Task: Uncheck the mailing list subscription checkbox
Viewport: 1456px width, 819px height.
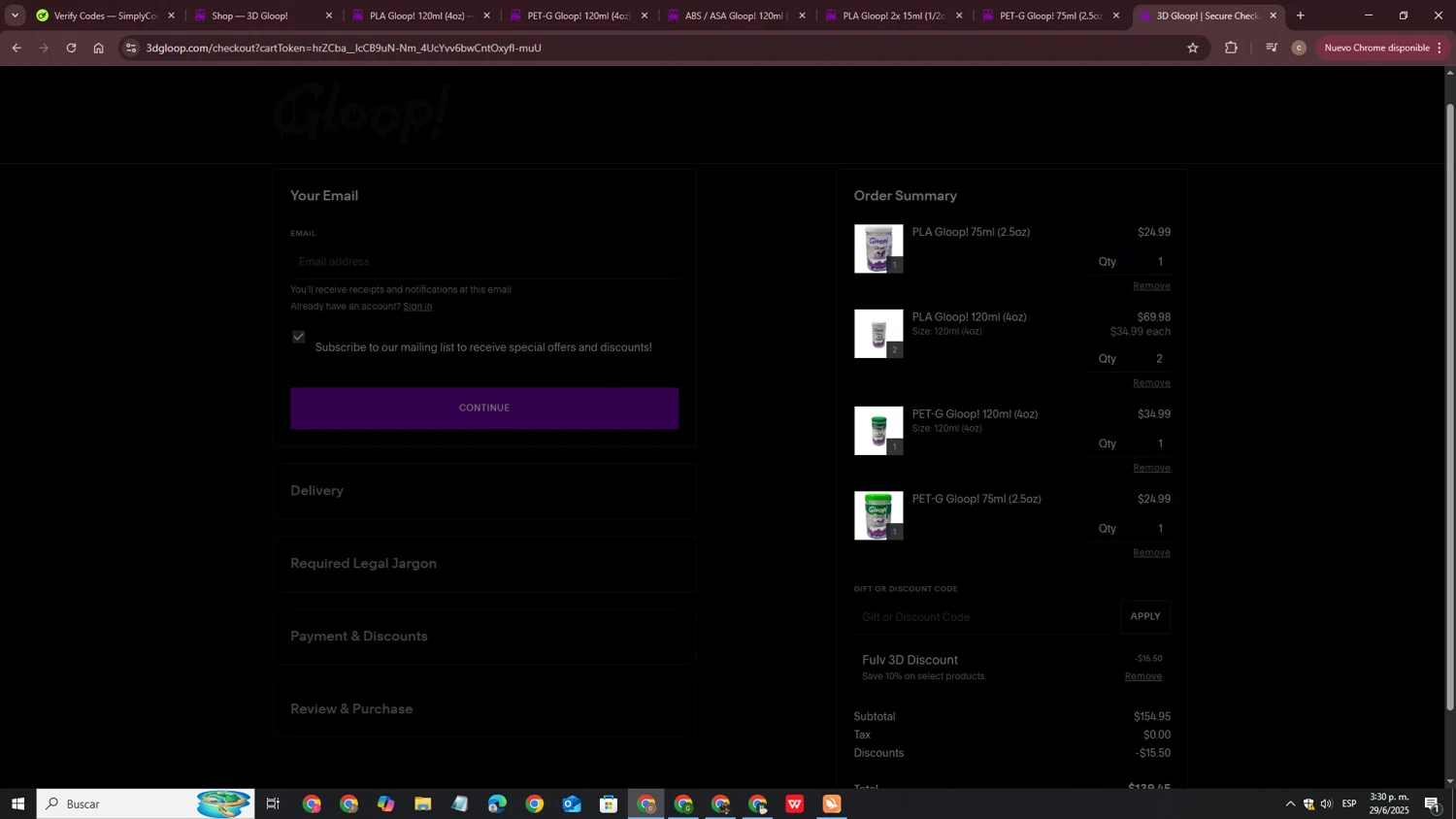Action: tap(299, 337)
